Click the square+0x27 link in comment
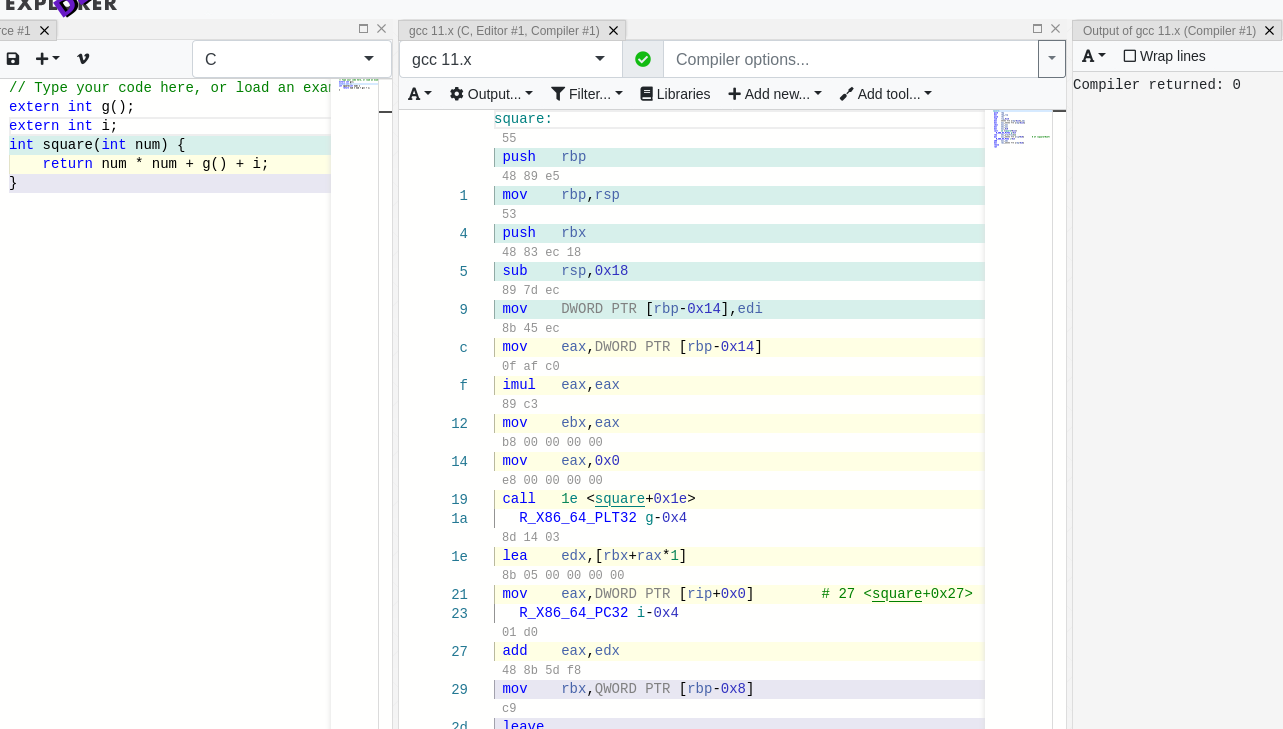This screenshot has width=1283, height=729. point(897,594)
